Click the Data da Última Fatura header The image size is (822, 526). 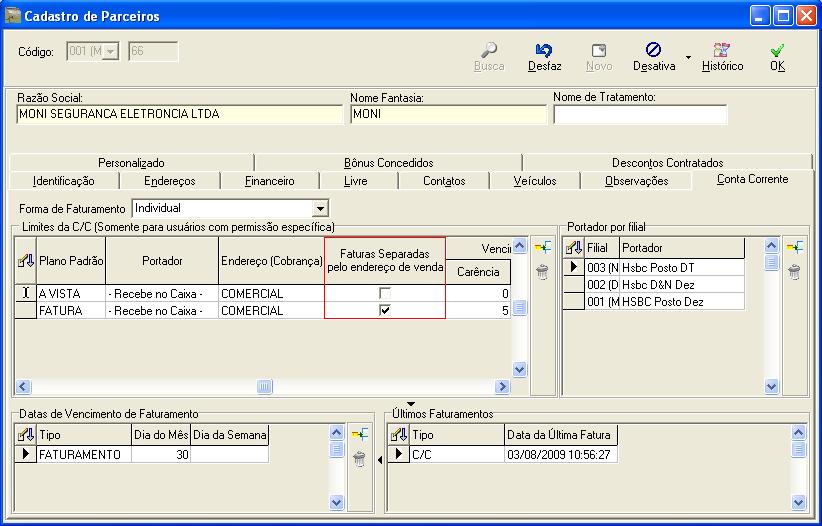coord(560,435)
